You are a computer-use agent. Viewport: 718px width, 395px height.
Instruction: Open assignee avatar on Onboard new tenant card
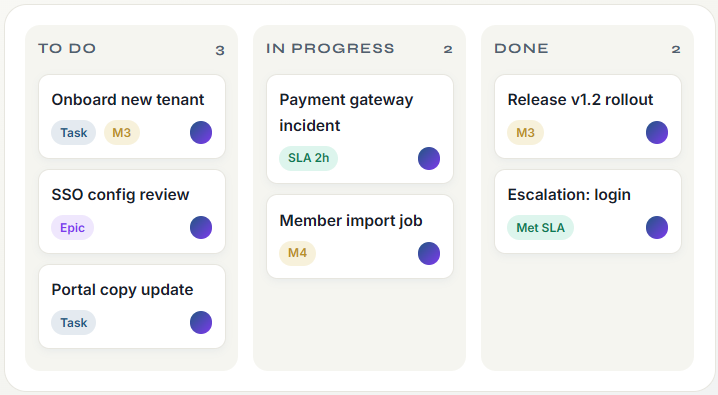(x=201, y=133)
